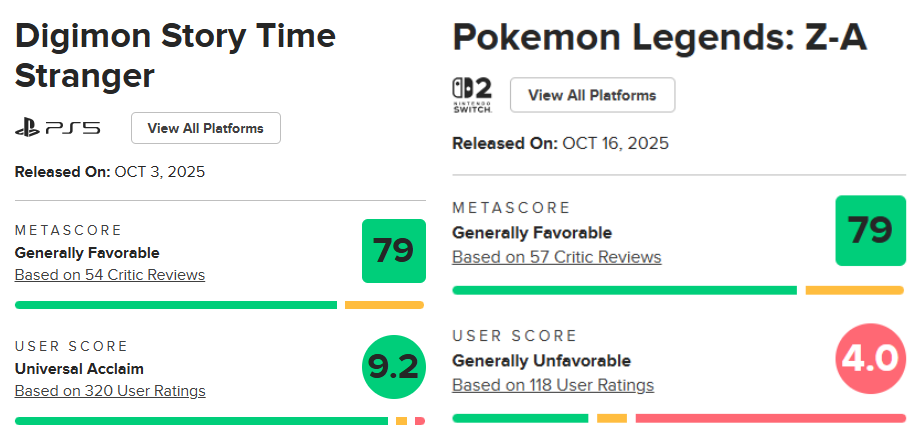Open View All Platforms for Pokemon Legends
Screen dimensions: 921x447
592,95
